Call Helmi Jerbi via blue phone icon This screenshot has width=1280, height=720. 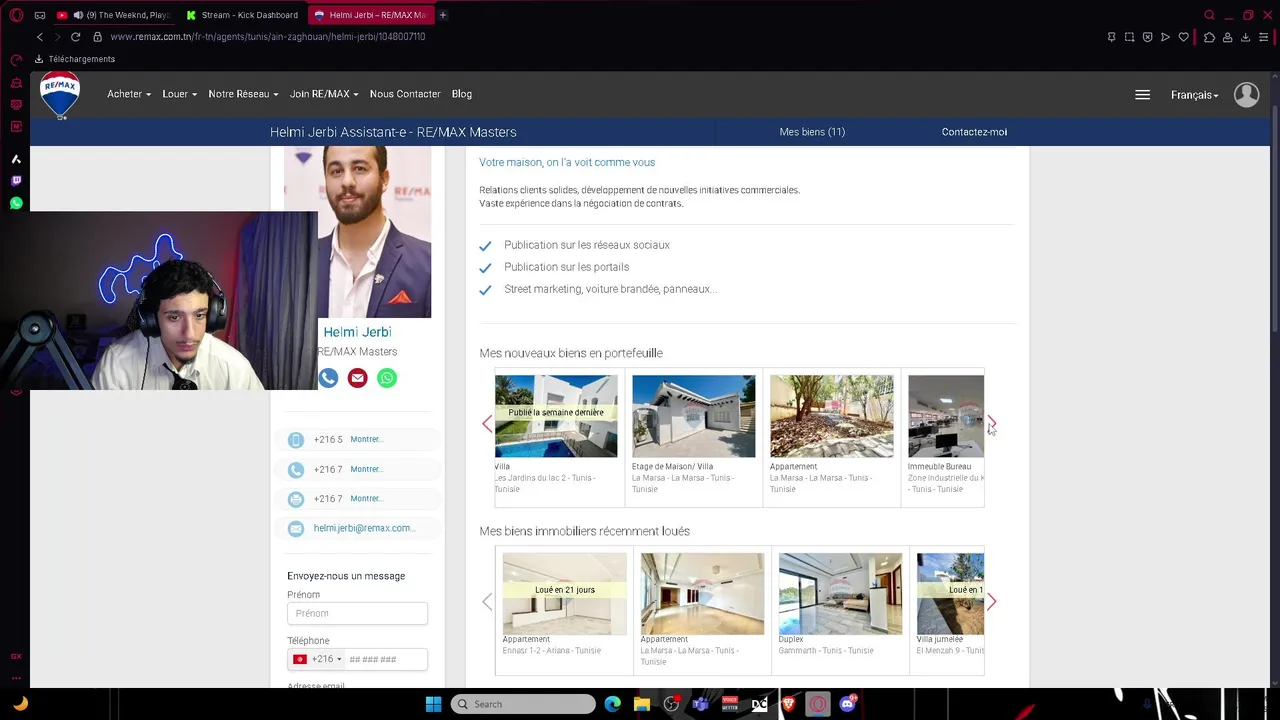(328, 378)
